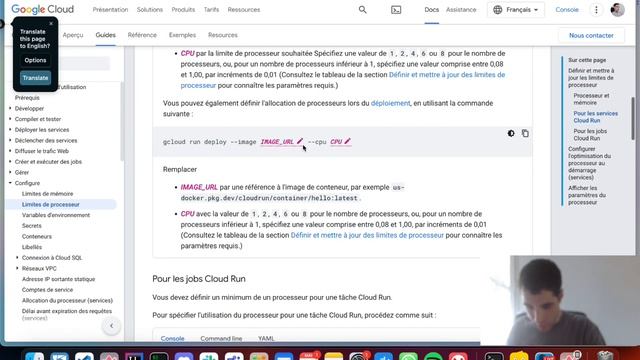Open the Resources tab in subnav

pos(222,35)
